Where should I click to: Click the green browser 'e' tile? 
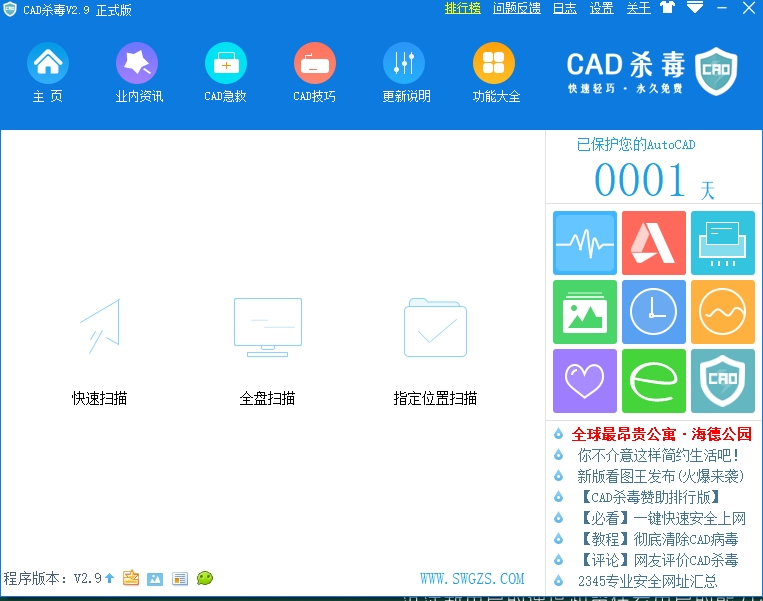[654, 381]
